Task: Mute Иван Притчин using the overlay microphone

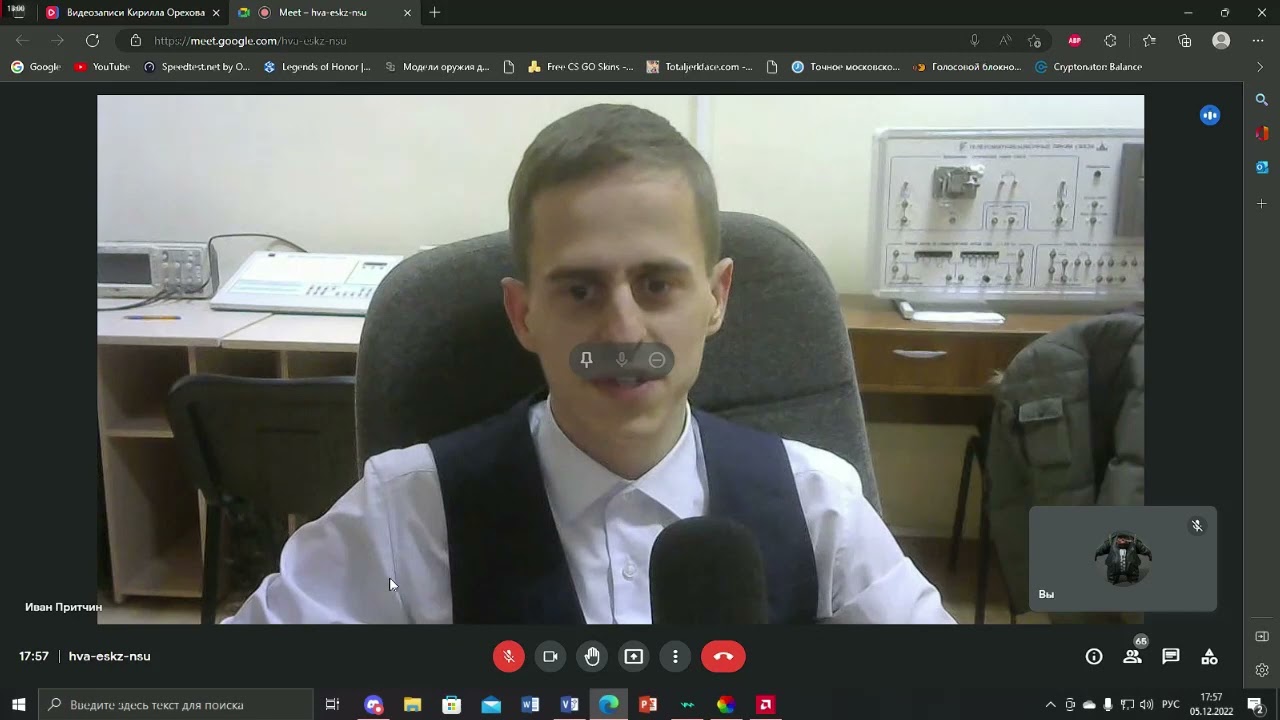Action: click(x=622, y=360)
